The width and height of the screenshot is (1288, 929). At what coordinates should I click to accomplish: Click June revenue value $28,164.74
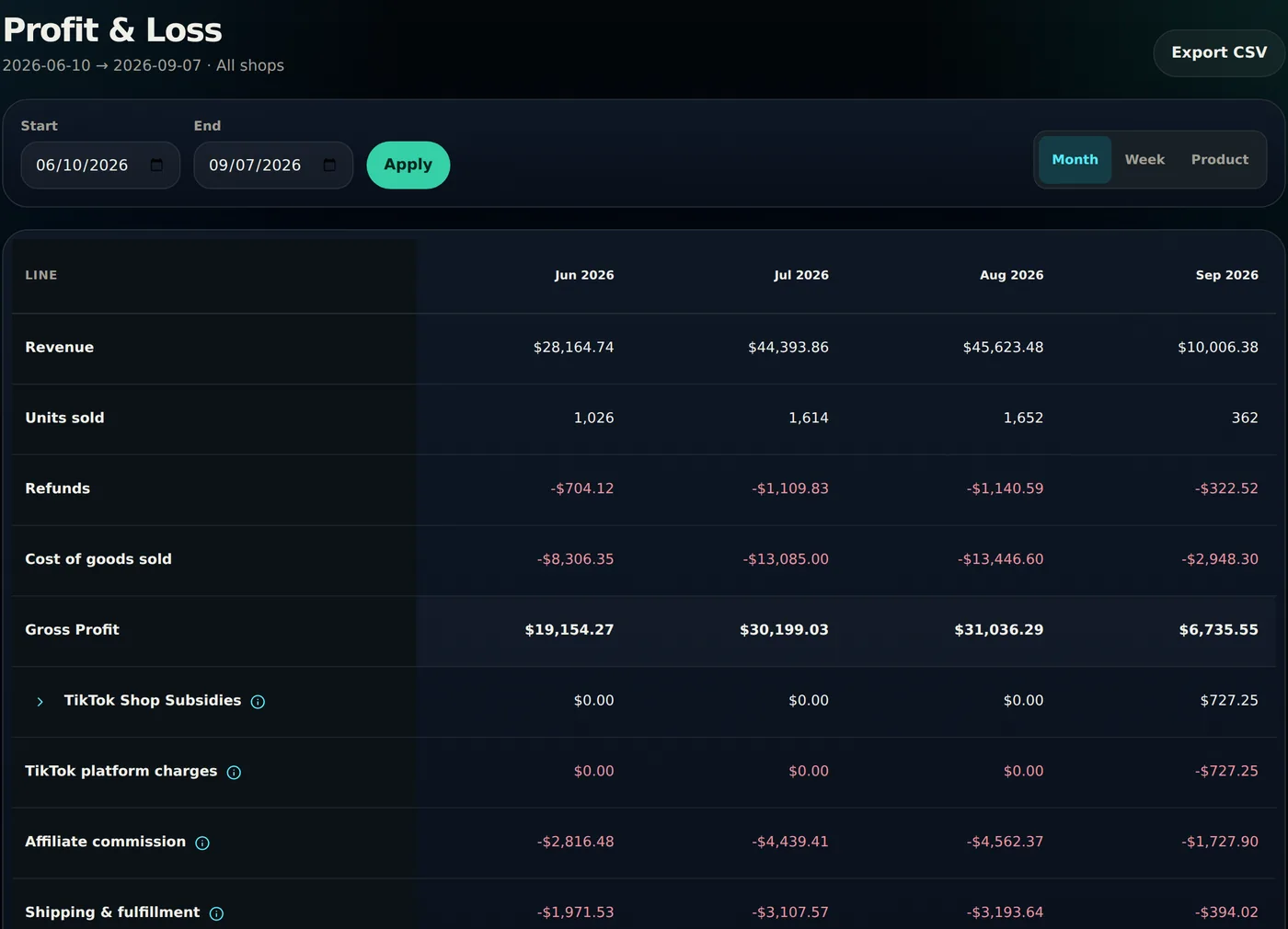573,348
